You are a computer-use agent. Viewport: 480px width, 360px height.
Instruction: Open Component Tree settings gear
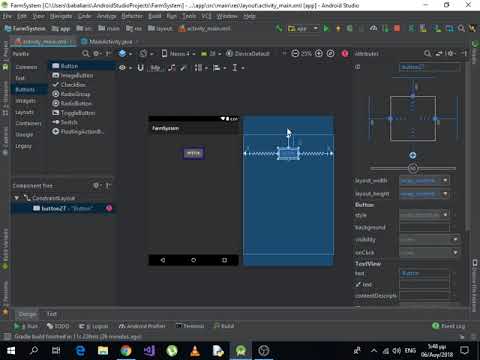click(97, 185)
